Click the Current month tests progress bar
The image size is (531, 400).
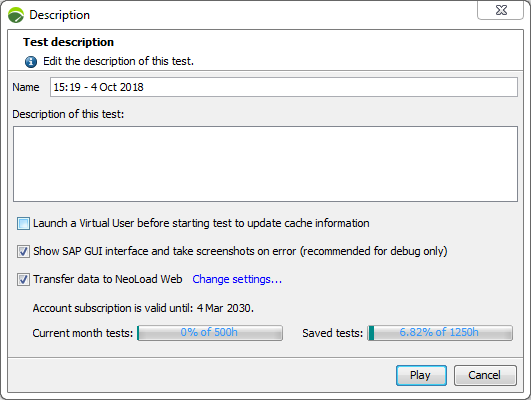tap(210, 333)
